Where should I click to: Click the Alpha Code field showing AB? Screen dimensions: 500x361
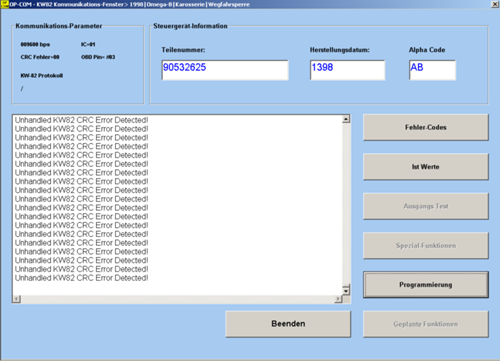[x=432, y=70]
